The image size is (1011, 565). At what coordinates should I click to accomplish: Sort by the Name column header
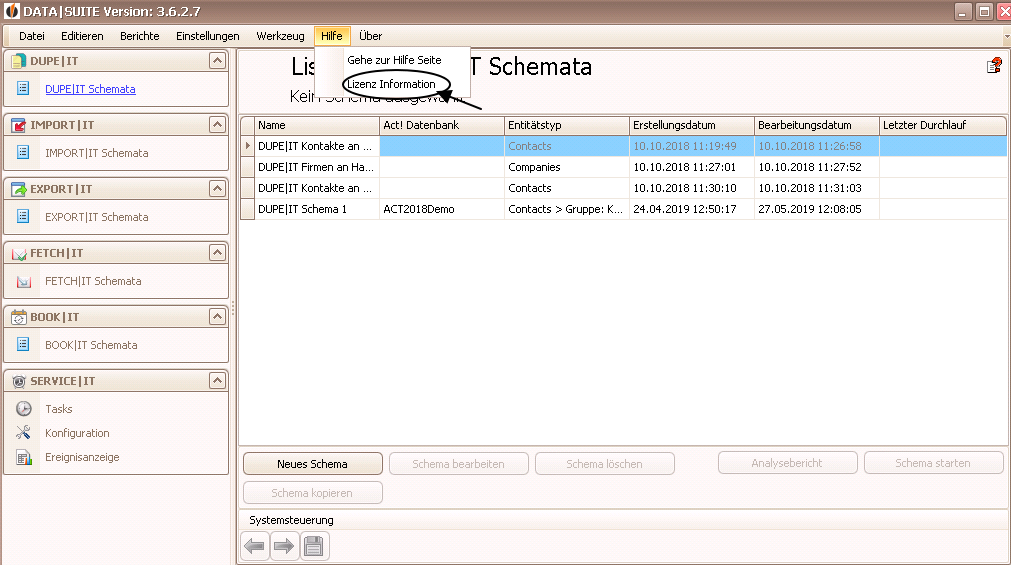pos(317,125)
